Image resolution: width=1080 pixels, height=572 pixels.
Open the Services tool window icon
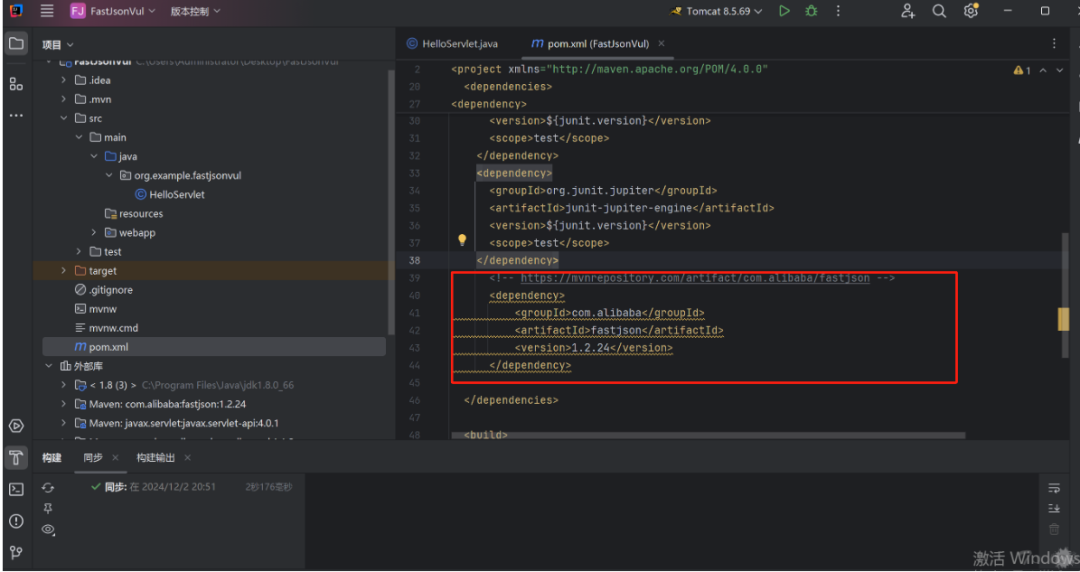click(16, 425)
